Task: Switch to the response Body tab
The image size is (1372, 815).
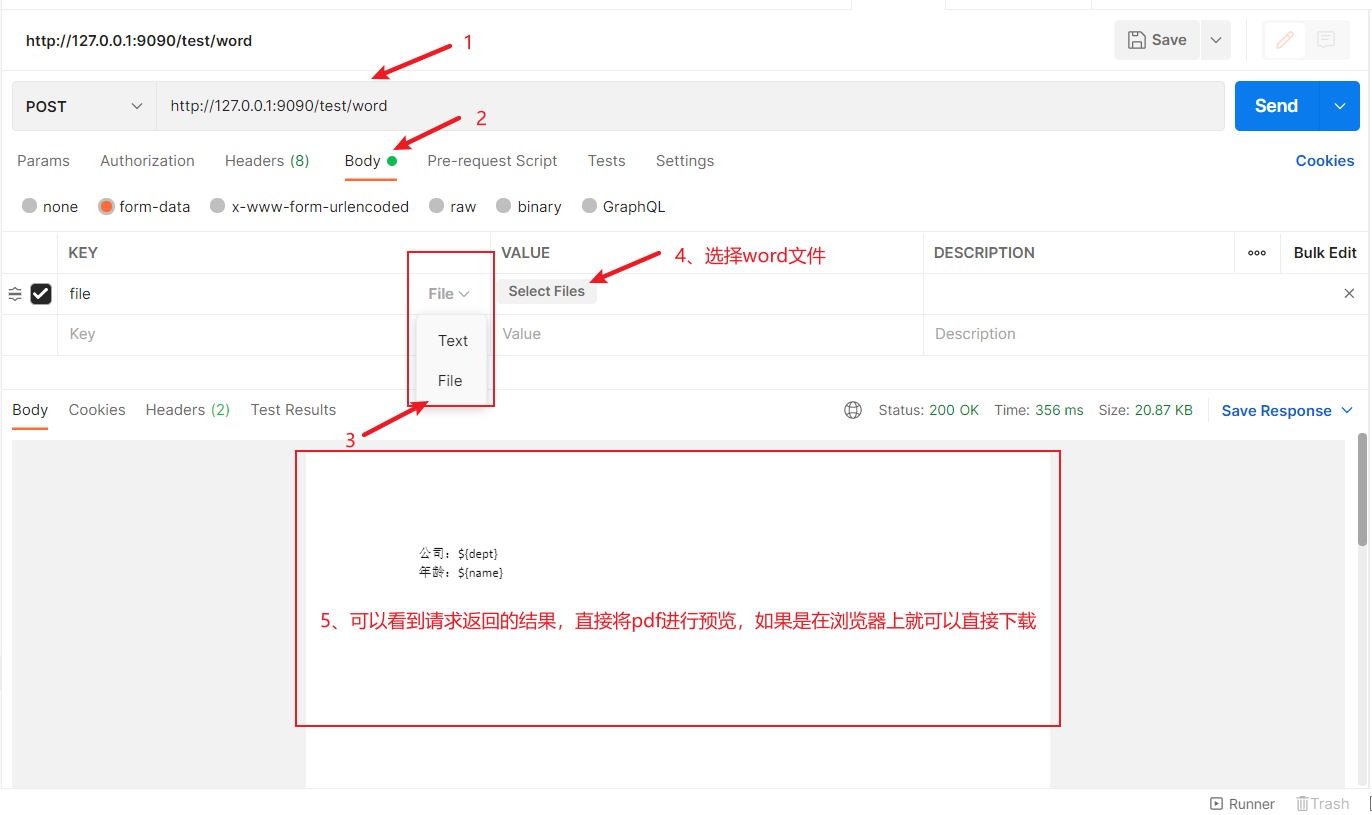Action: [30, 410]
